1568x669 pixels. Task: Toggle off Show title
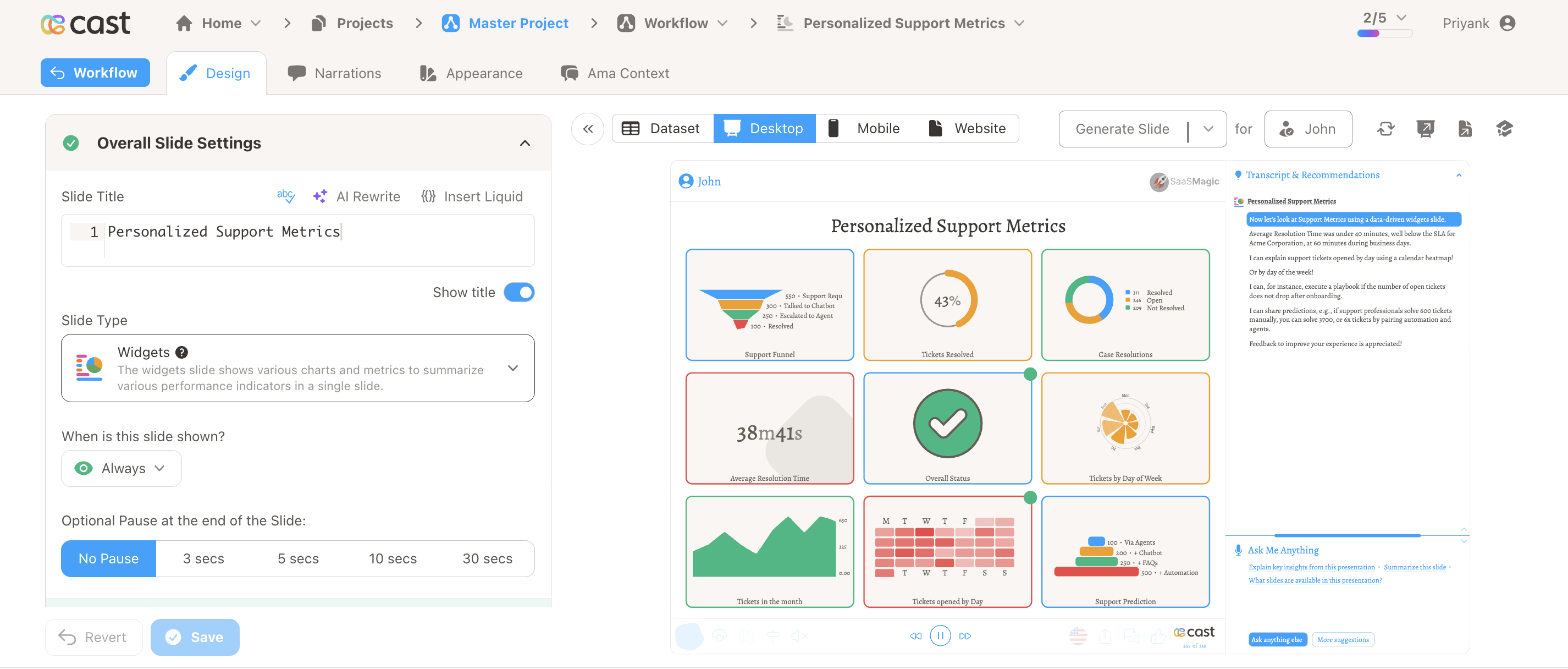coord(519,293)
